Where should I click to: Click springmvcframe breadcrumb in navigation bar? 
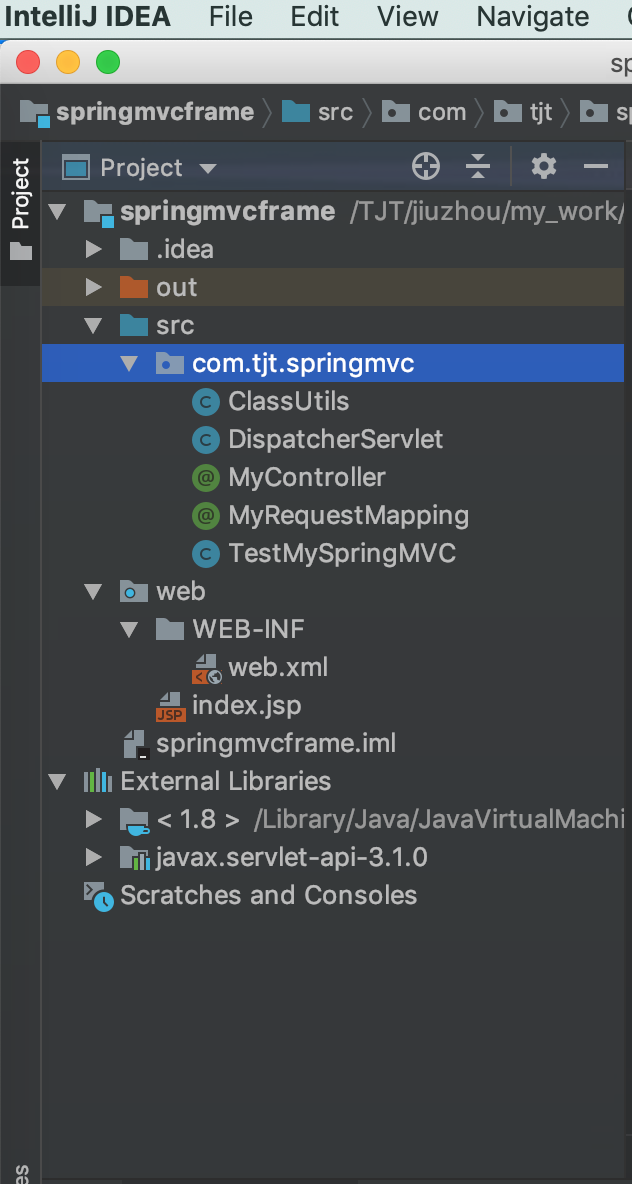click(x=154, y=112)
